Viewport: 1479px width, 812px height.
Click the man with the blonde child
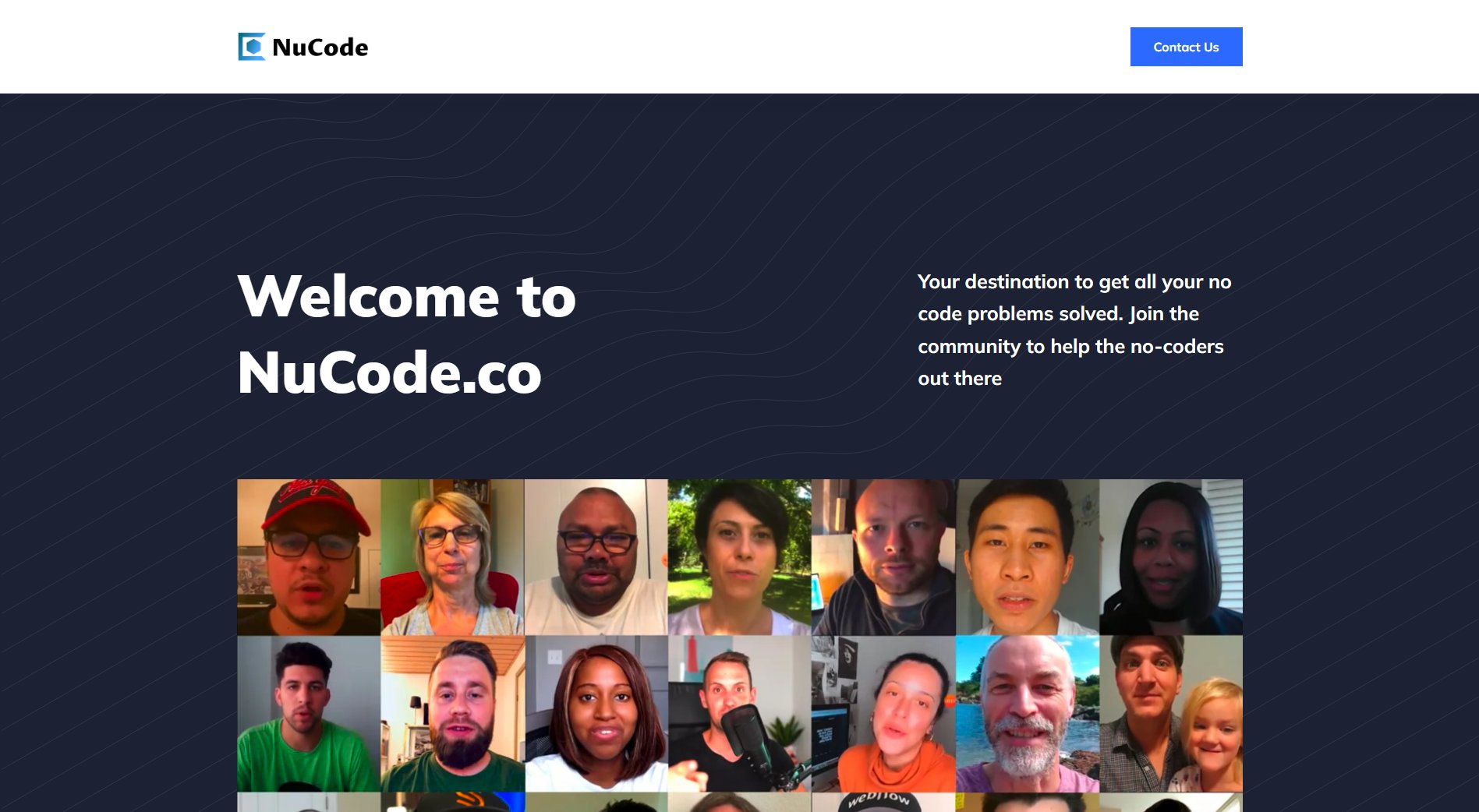(x=1171, y=714)
